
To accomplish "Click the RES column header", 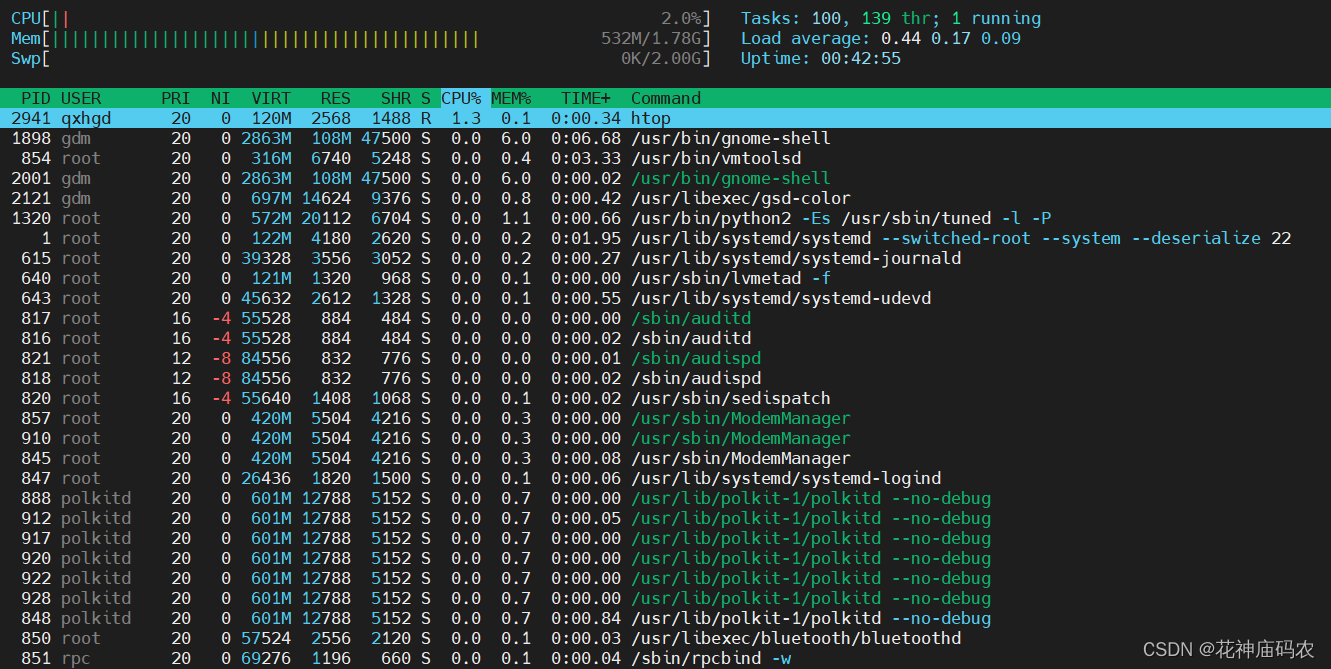I will click(x=336, y=98).
